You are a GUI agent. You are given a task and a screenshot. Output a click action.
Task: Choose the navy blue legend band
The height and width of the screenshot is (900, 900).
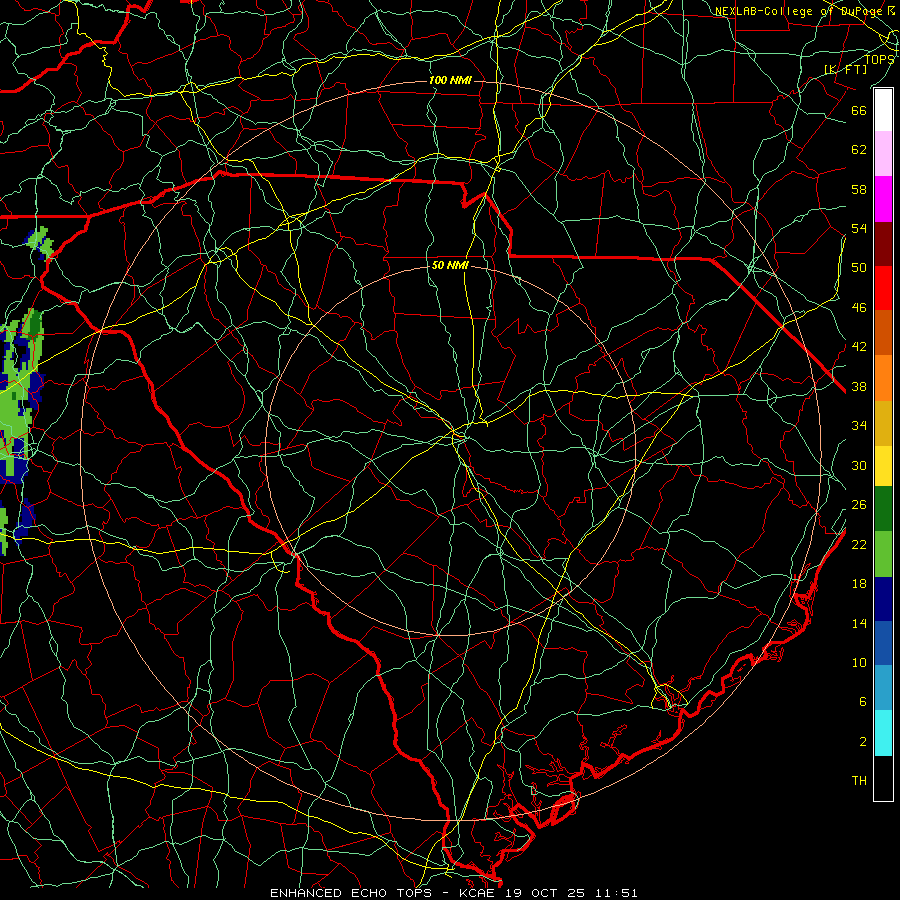tap(883, 599)
